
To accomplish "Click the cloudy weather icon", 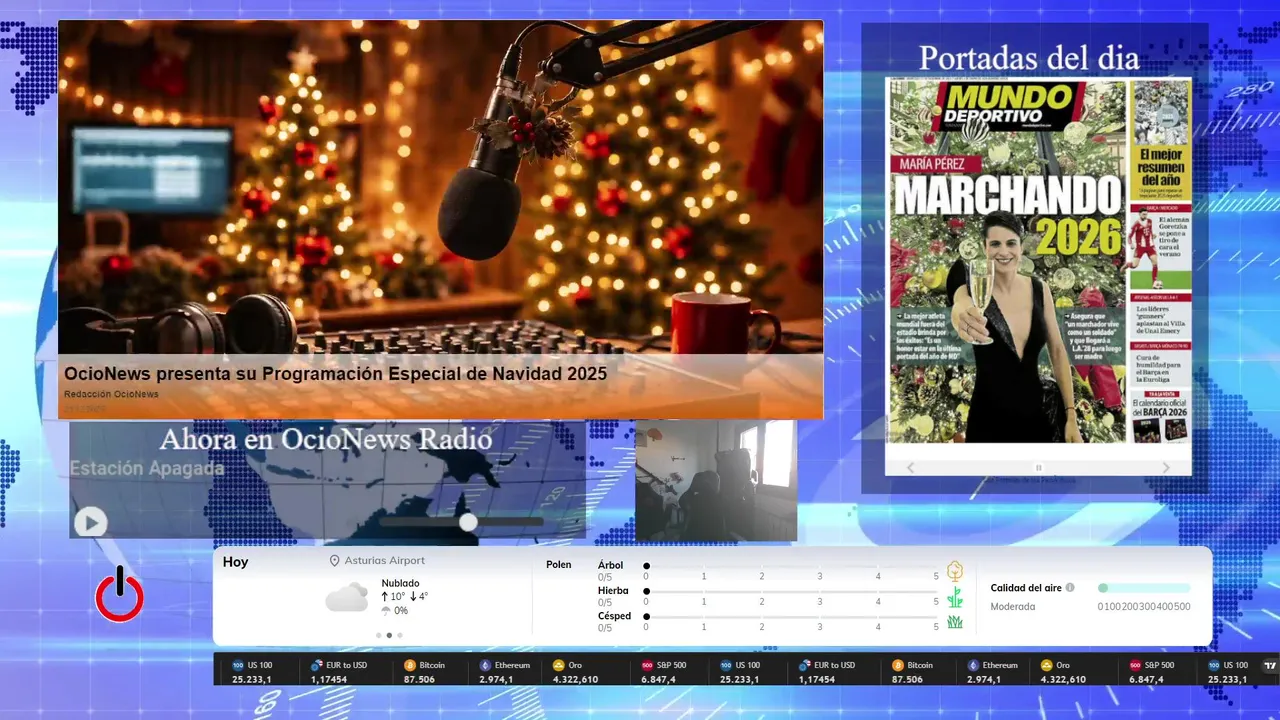I will pyautogui.click(x=347, y=597).
